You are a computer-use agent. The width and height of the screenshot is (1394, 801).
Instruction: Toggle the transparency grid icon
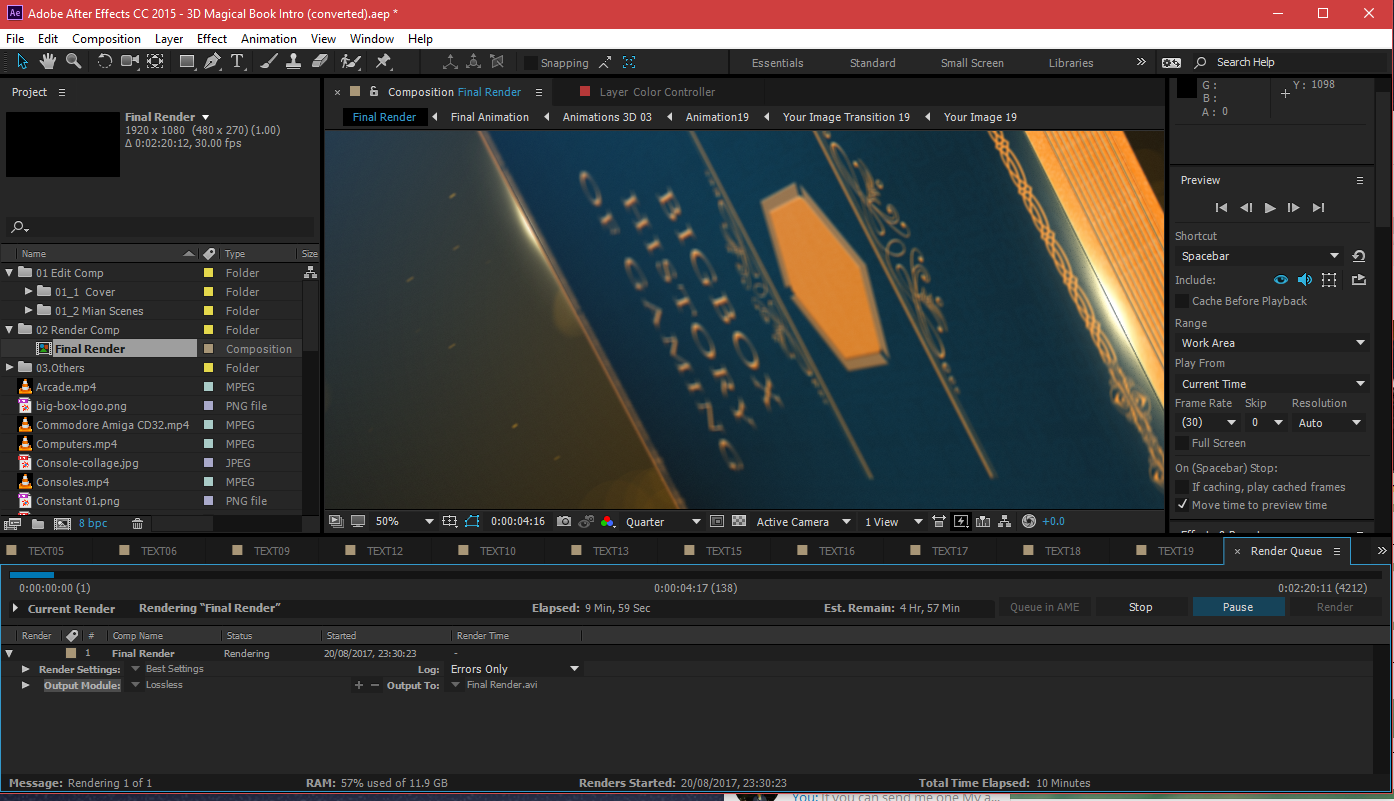pyautogui.click(x=739, y=522)
